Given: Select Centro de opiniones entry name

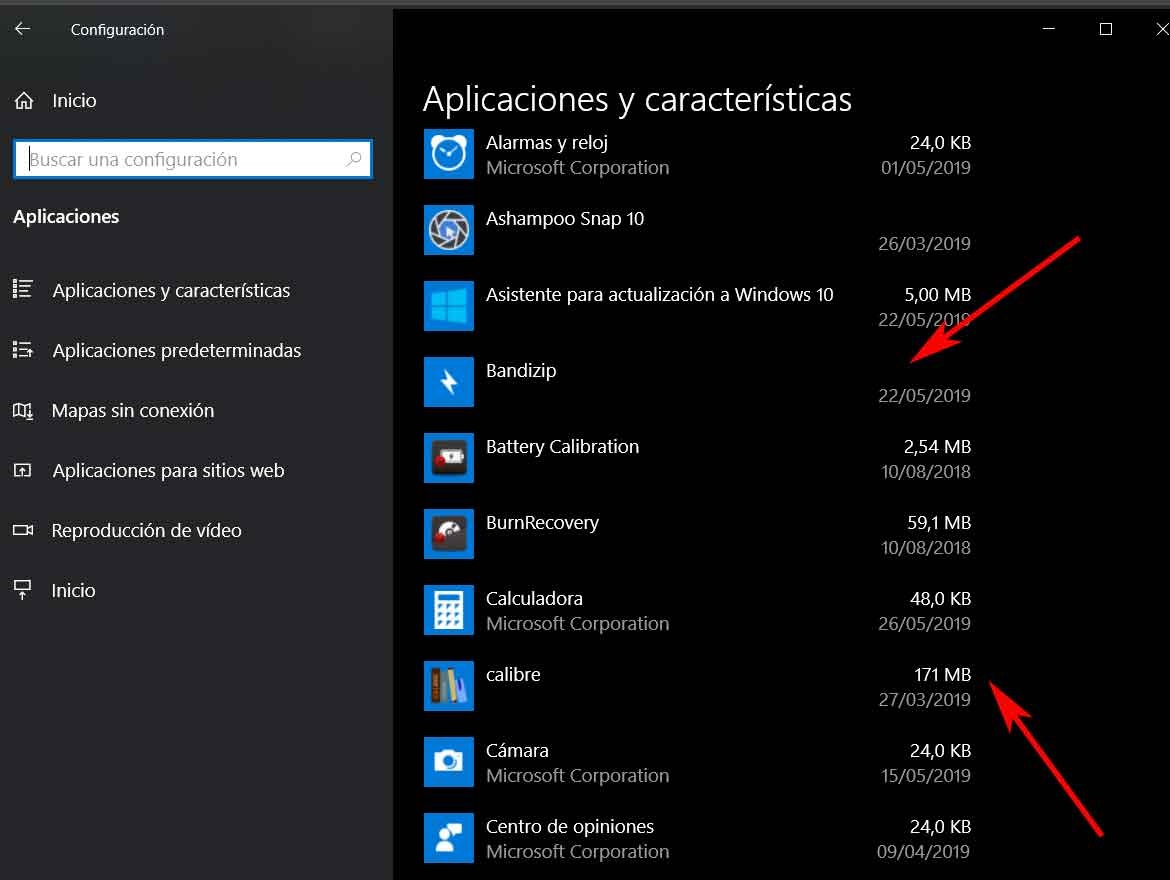Looking at the screenshot, I should (570, 826).
